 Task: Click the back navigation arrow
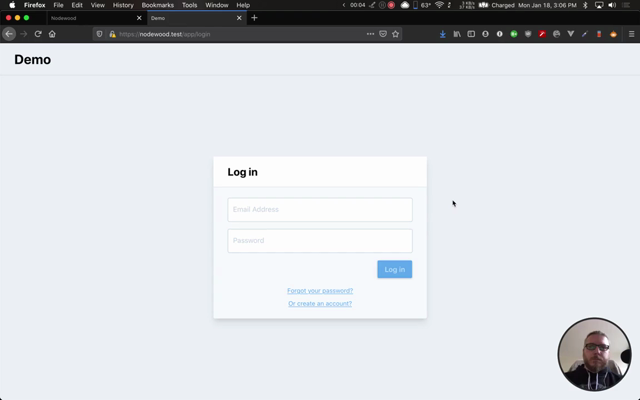click(x=9, y=34)
